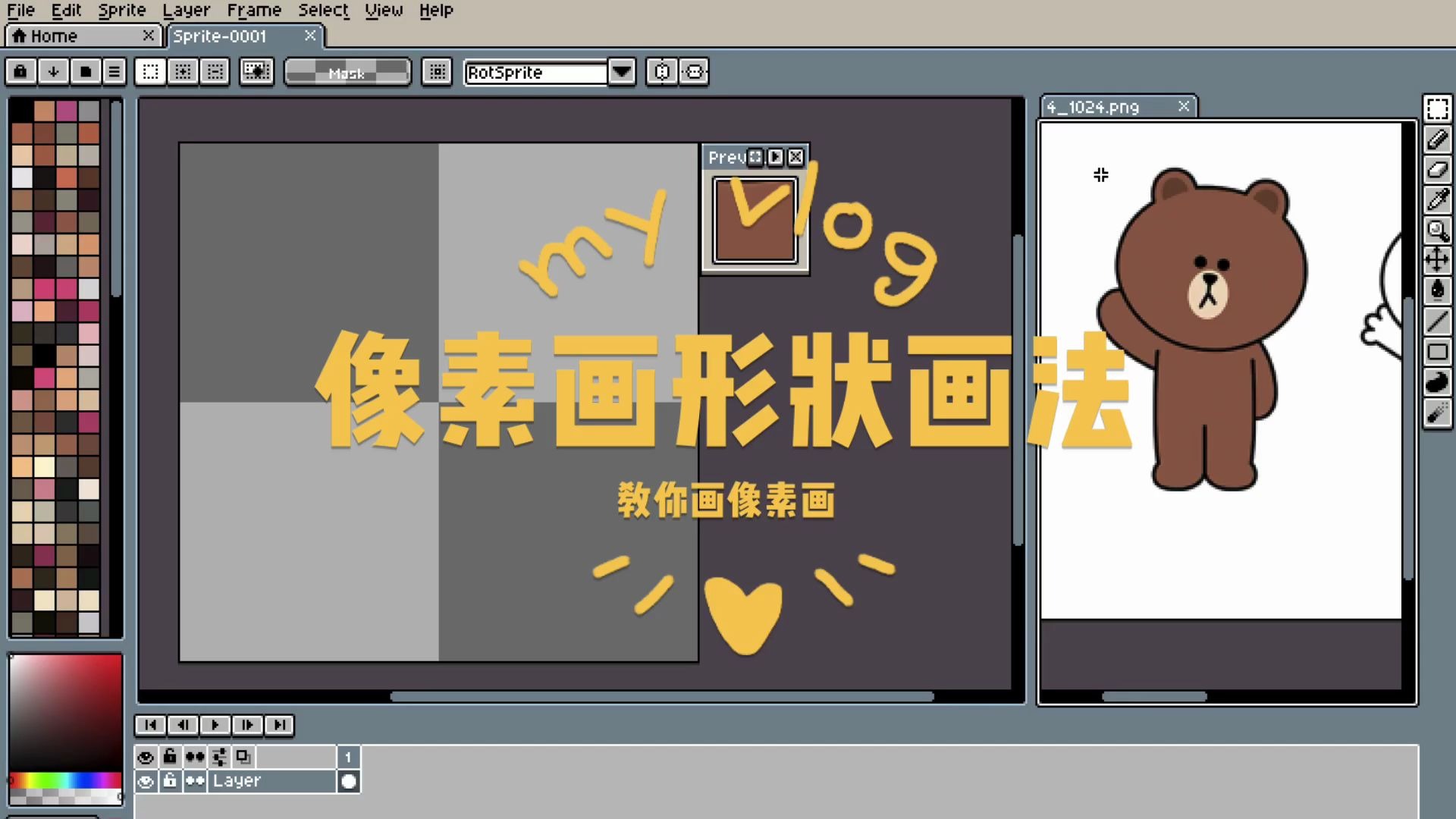The height and width of the screenshot is (819, 1456).
Task: Select the Move tool
Action: coord(1437,261)
